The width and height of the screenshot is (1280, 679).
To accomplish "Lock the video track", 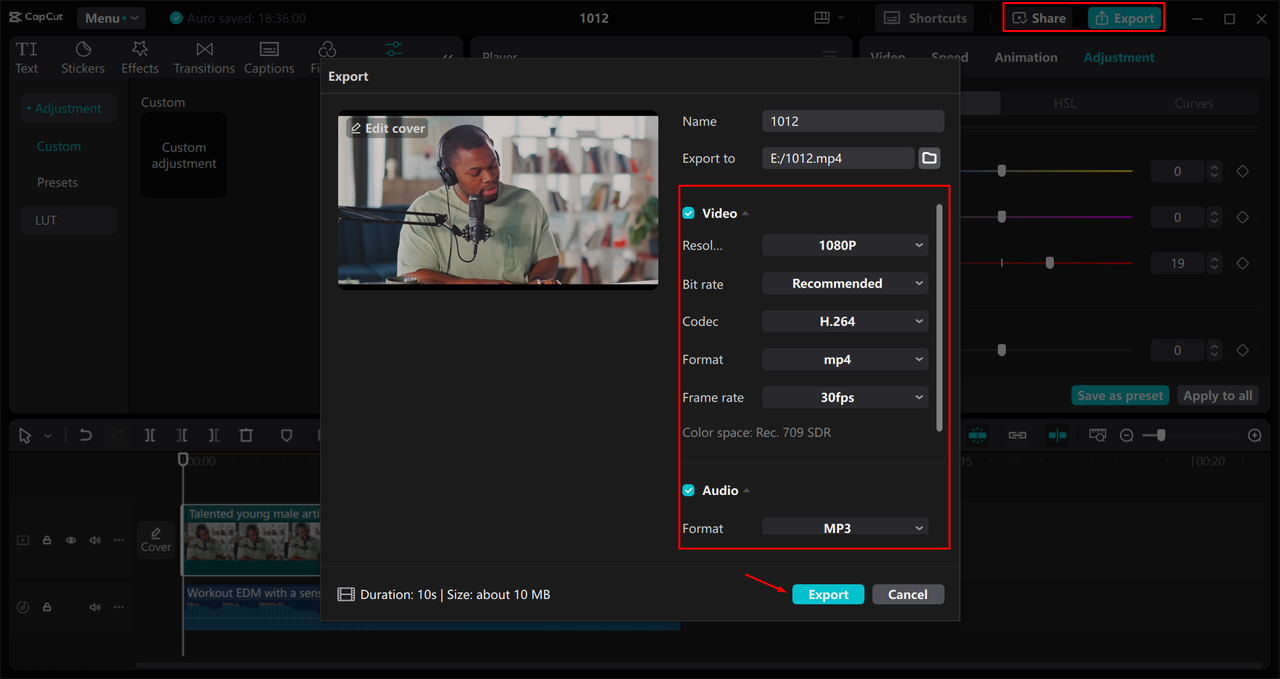I will pyautogui.click(x=47, y=540).
